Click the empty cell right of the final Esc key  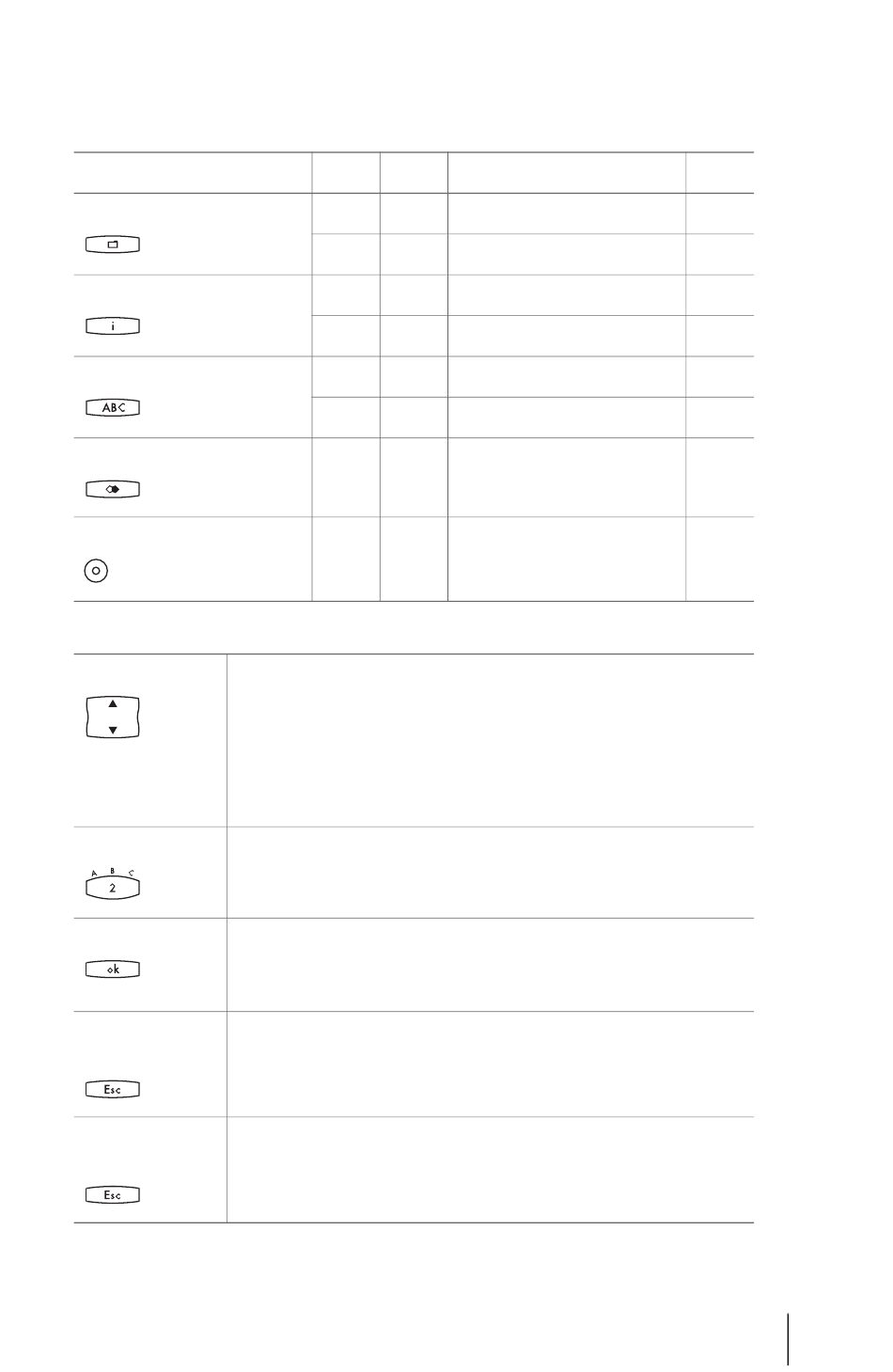[x=490, y=1170]
